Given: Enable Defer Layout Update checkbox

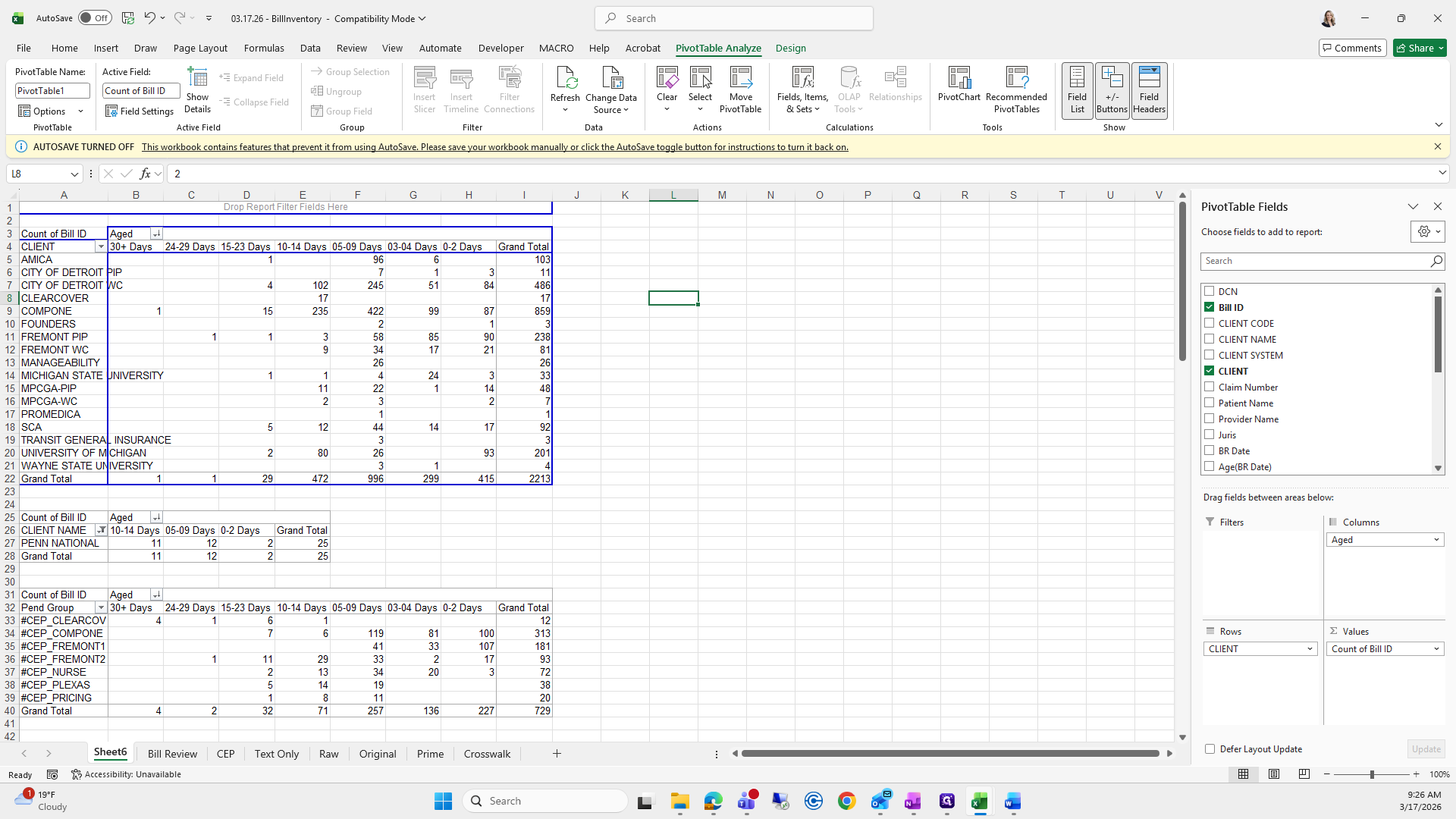Looking at the screenshot, I should pyautogui.click(x=1210, y=749).
